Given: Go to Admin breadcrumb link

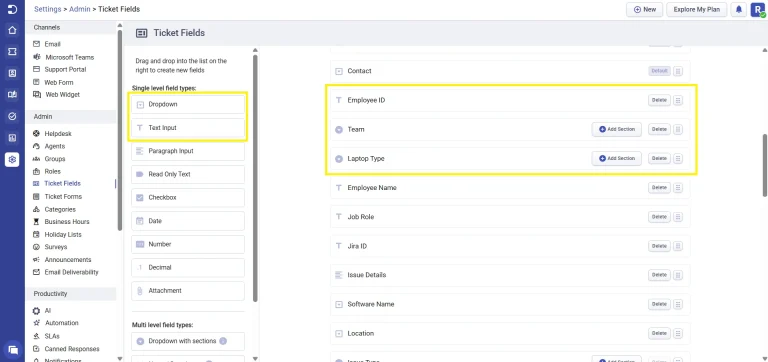Looking at the screenshot, I should 80,9.
